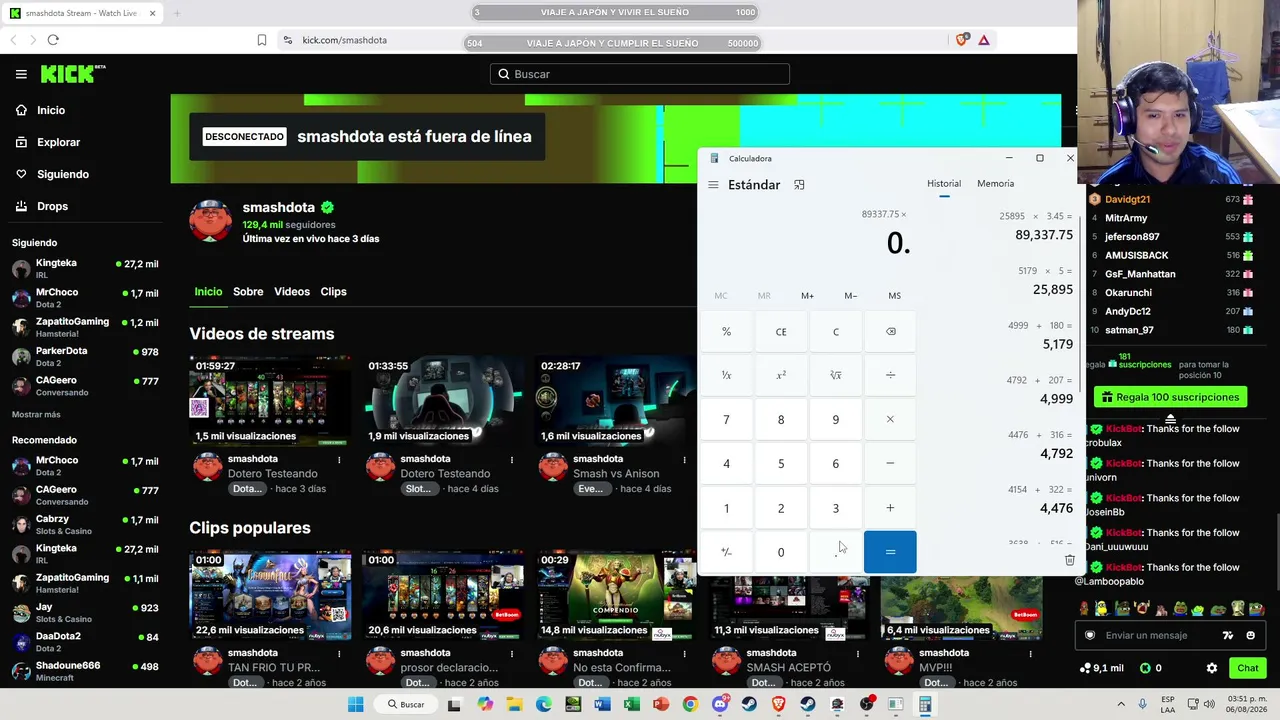Viewport: 1280px width, 720px height.
Task: Click the MS memory store button
Action: tap(894, 296)
